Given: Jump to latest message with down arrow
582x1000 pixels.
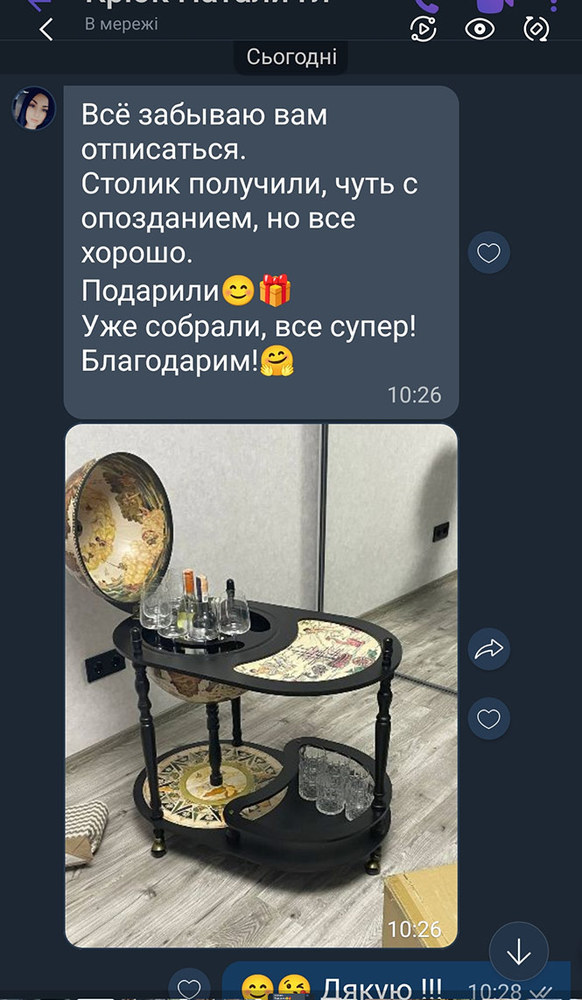Looking at the screenshot, I should (519, 952).
